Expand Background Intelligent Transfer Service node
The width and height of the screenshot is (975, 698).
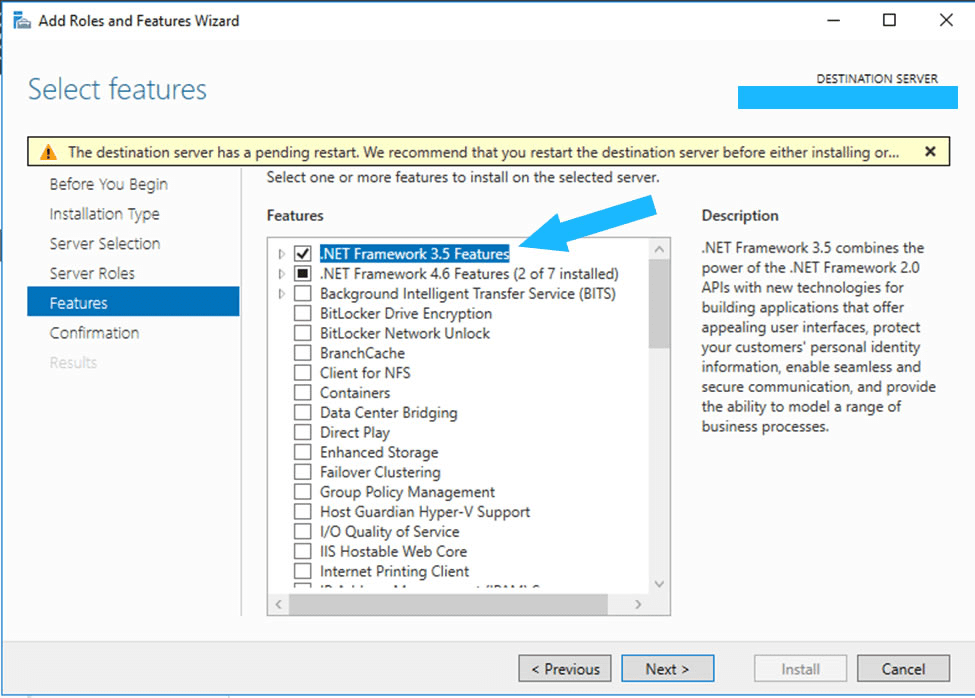pos(282,294)
